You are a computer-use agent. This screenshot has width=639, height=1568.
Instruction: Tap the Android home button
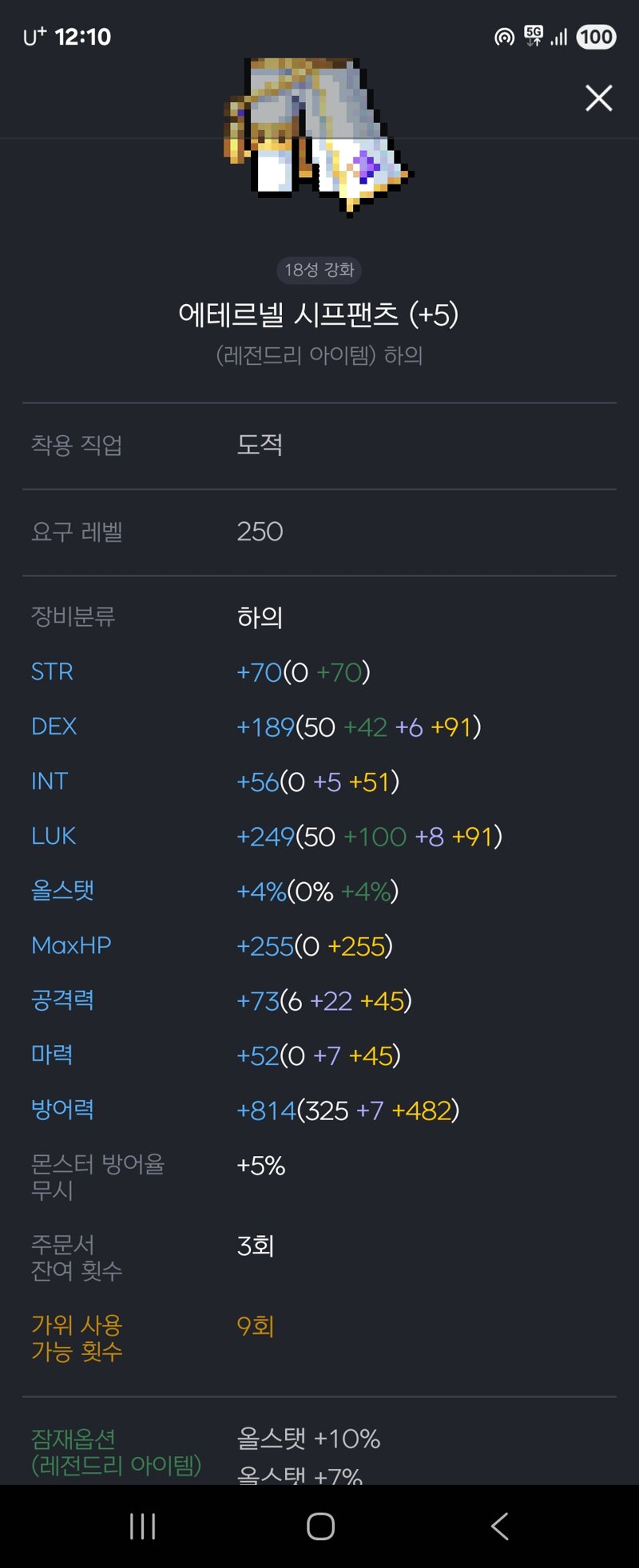320,1526
